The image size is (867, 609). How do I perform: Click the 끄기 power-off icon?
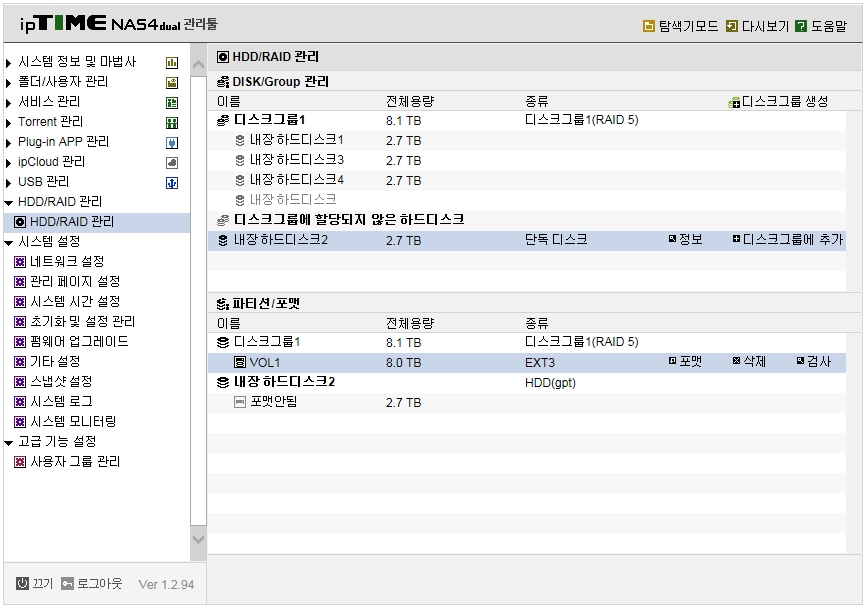tap(22, 584)
